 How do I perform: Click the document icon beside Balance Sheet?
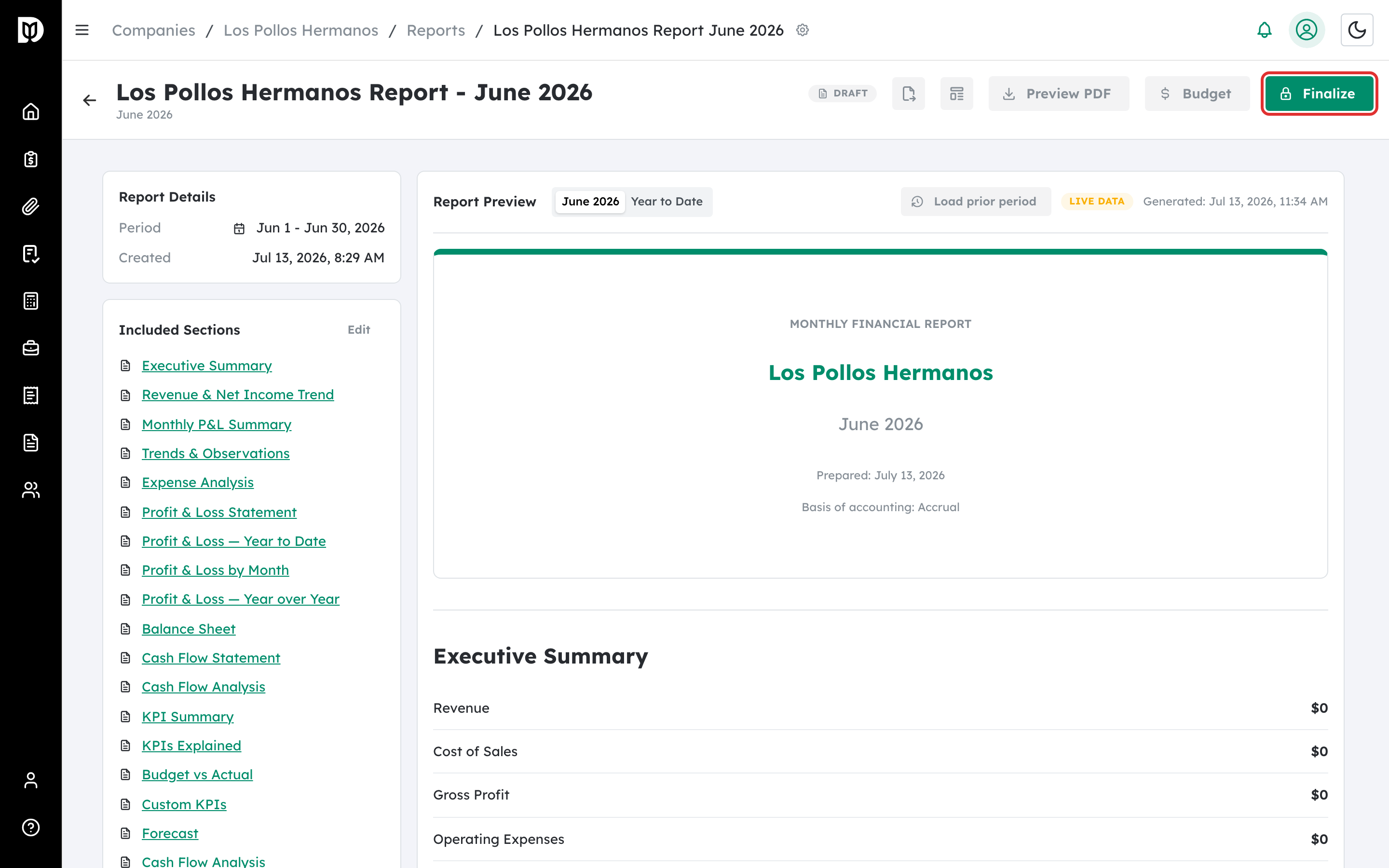tap(126, 629)
